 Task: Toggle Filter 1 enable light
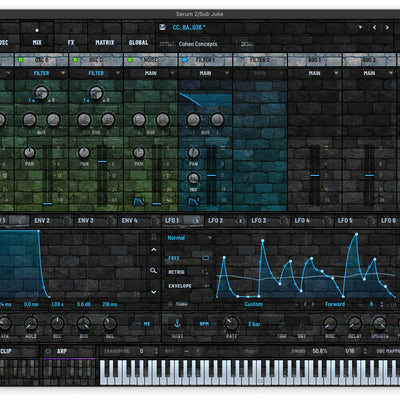pyautogui.click(x=185, y=60)
